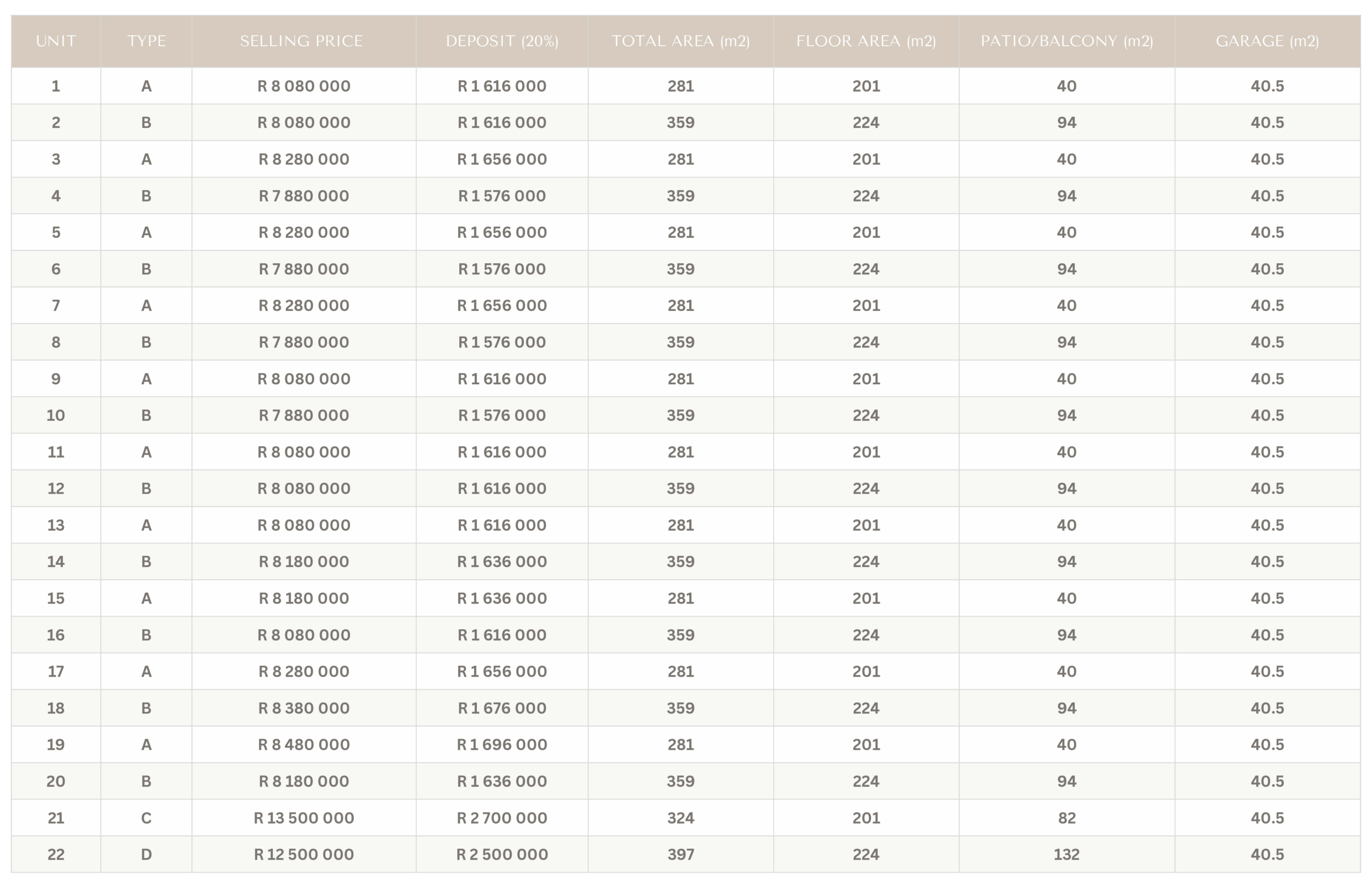Select unit number 1 cell
The width and height of the screenshot is (1372, 888).
click(x=56, y=86)
